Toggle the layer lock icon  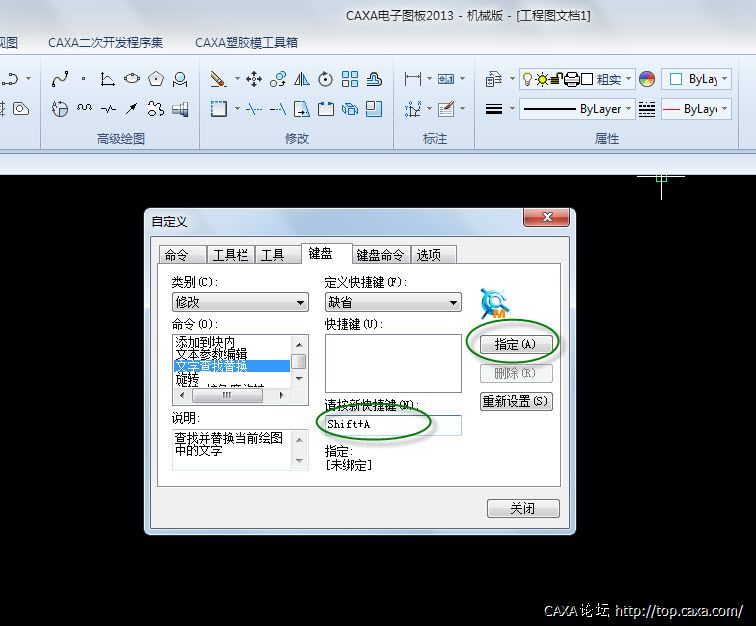pyautogui.click(x=556, y=79)
